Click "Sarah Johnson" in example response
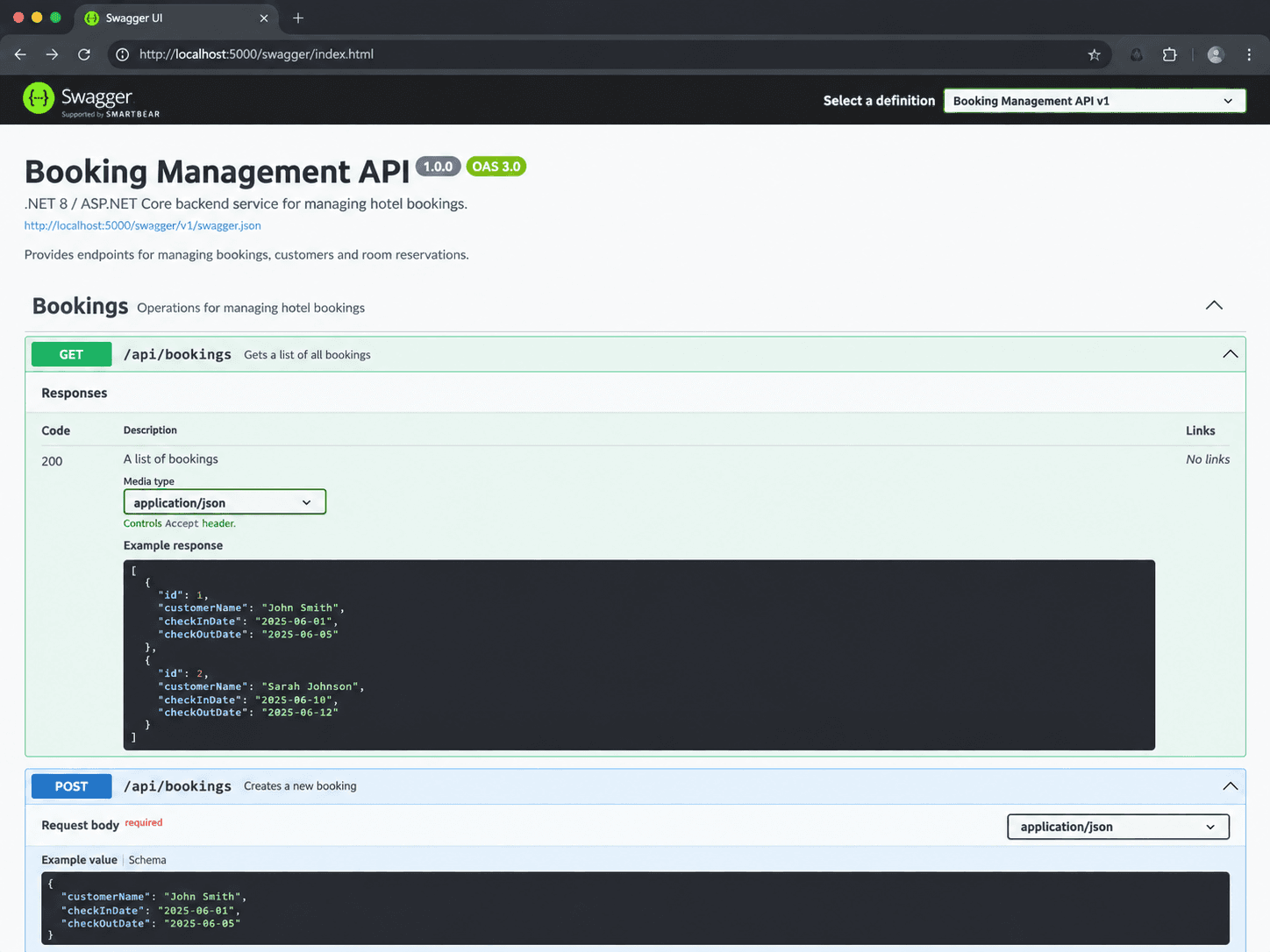 click(x=310, y=686)
